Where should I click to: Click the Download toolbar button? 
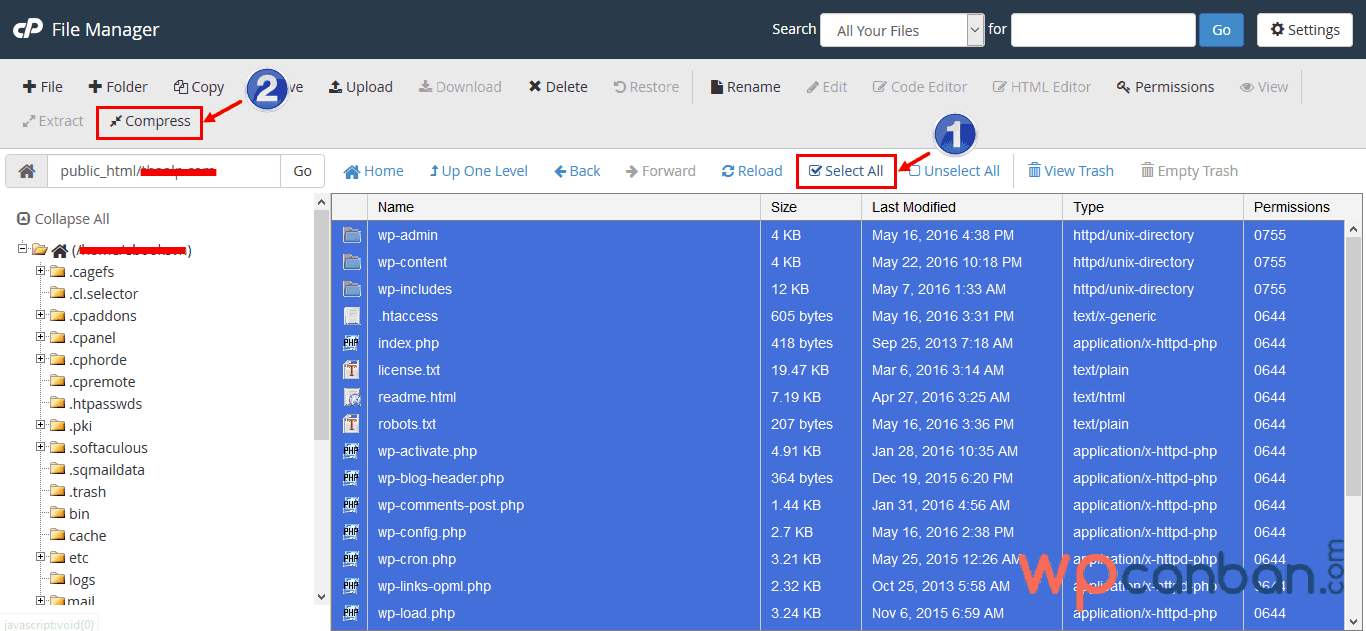click(460, 87)
